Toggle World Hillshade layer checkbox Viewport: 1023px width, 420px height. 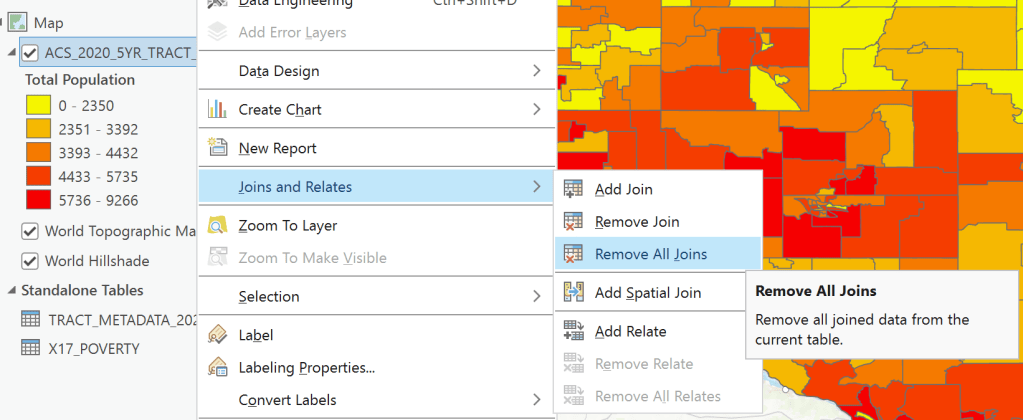coord(30,261)
